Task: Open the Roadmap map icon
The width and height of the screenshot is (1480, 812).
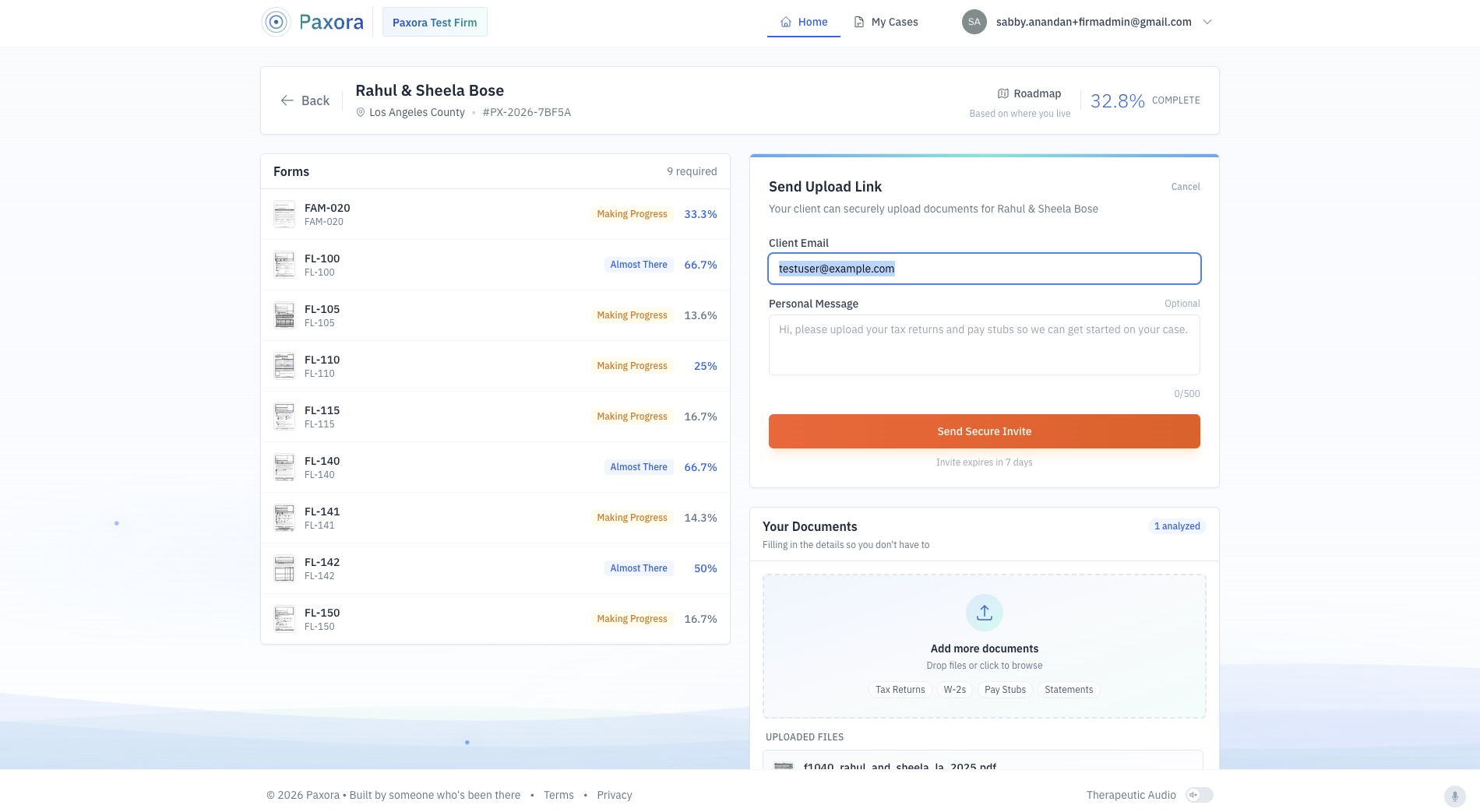Action: (1003, 93)
